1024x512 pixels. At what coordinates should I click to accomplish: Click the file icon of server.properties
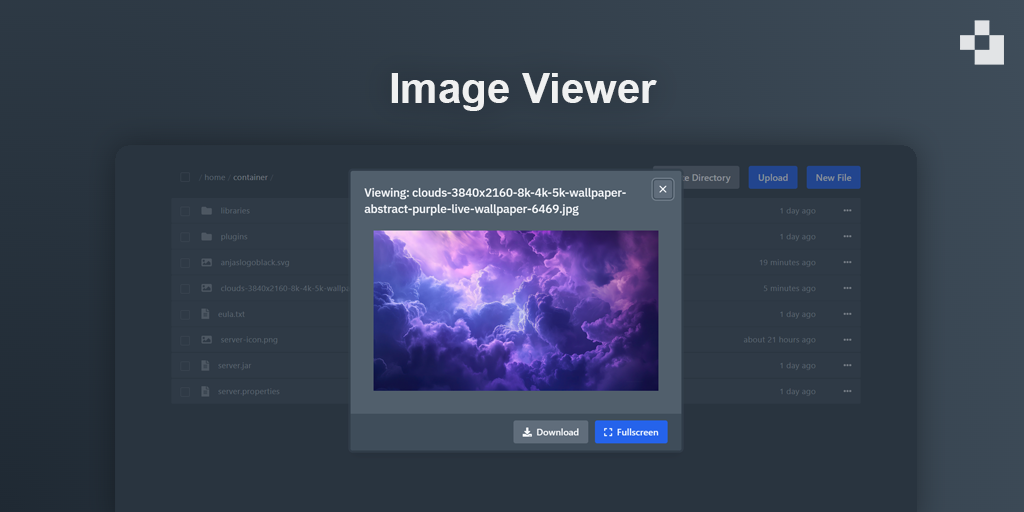pos(205,391)
